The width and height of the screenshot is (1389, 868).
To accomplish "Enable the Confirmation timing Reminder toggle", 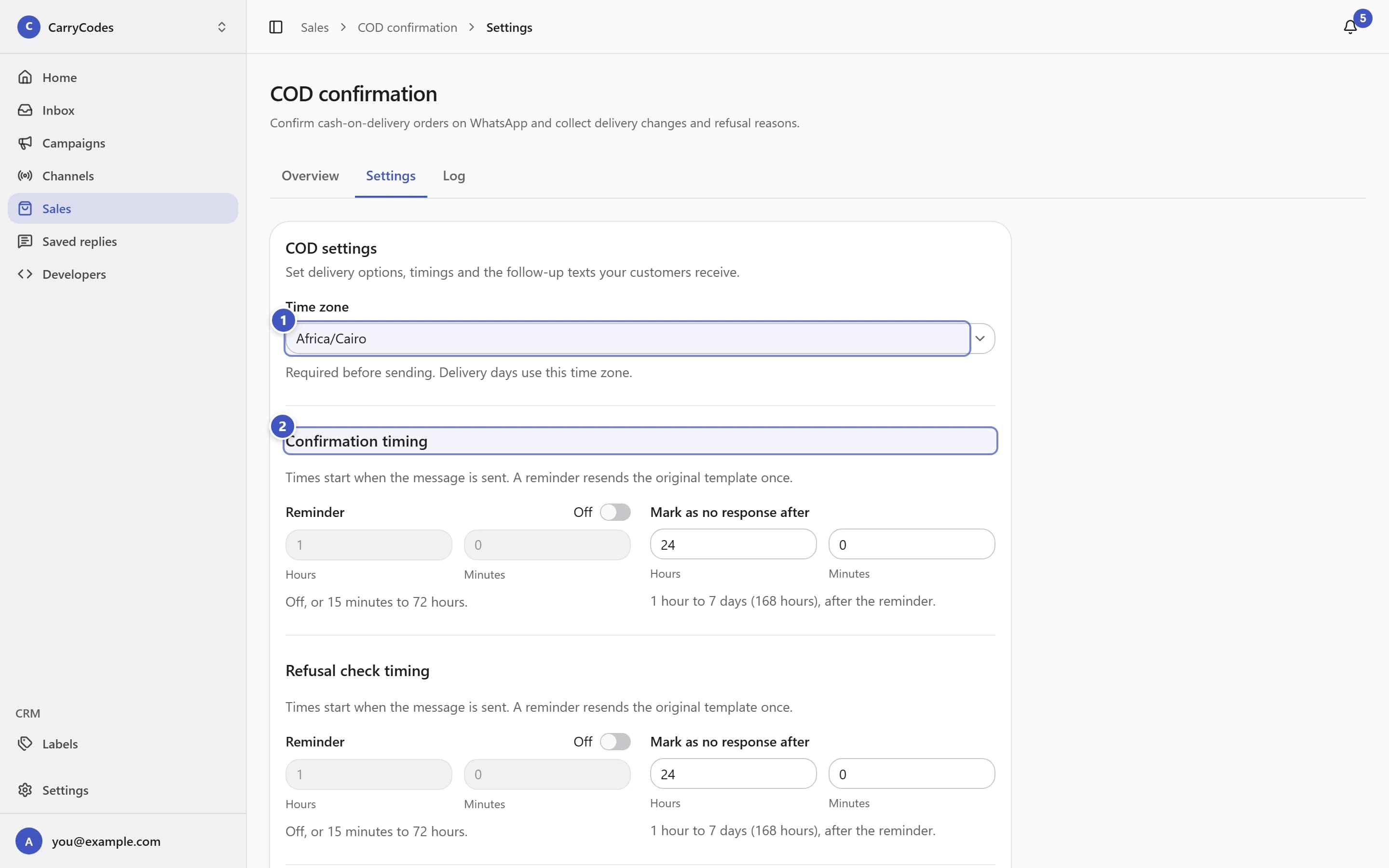I will [615, 512].
